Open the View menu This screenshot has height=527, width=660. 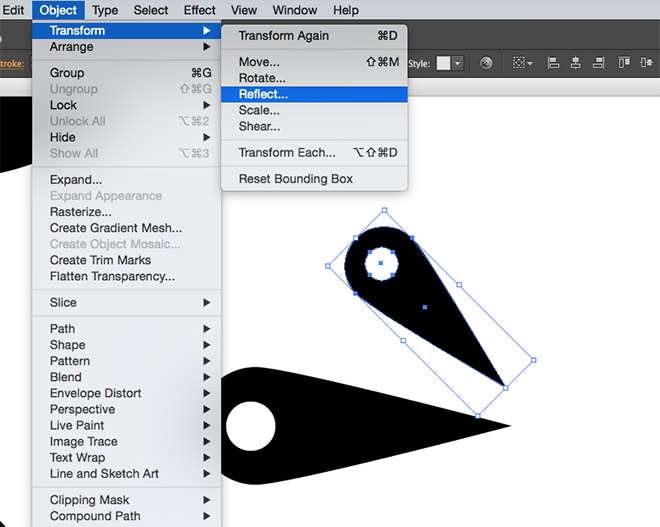244,10
